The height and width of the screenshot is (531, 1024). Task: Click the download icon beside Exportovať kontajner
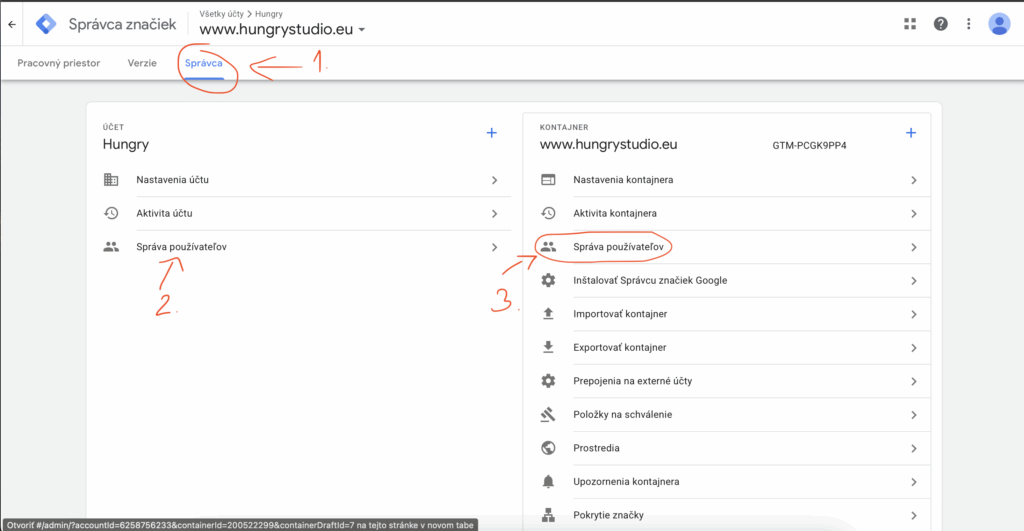[549, 347]
